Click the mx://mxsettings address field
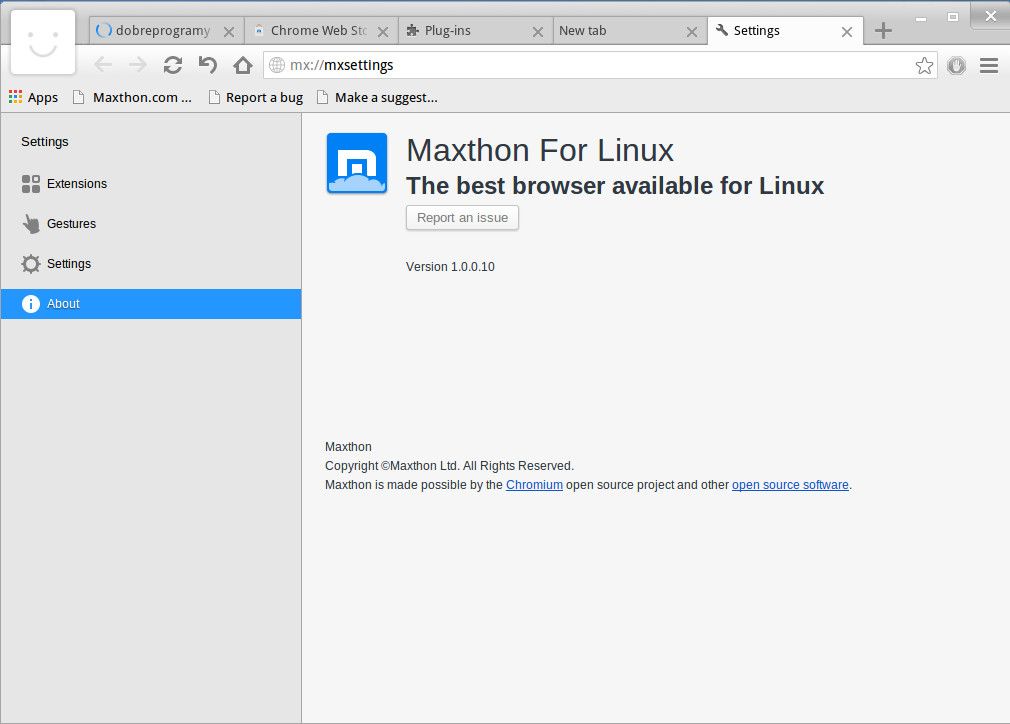1010x724 pixels. (x=599, y=65)
